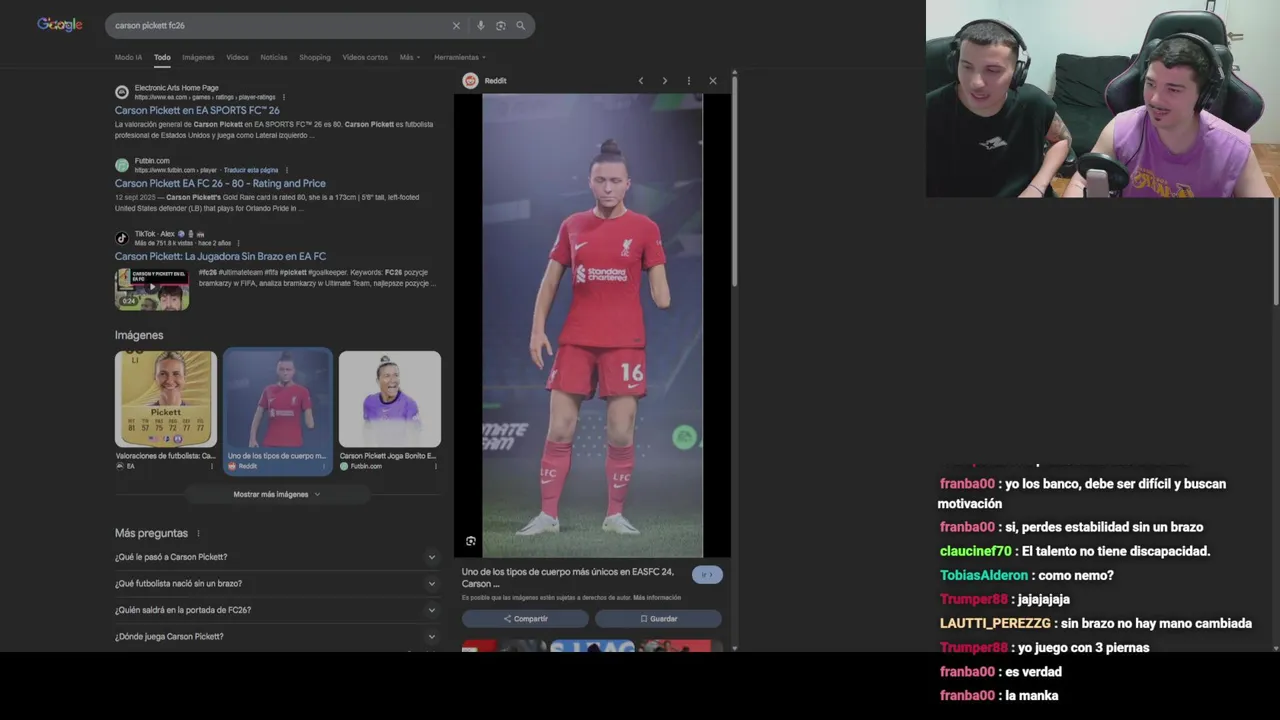The width and height of the screenshot is (1280, 720).
Task: Click the Compartir button
Action: [x=525, y=619]
